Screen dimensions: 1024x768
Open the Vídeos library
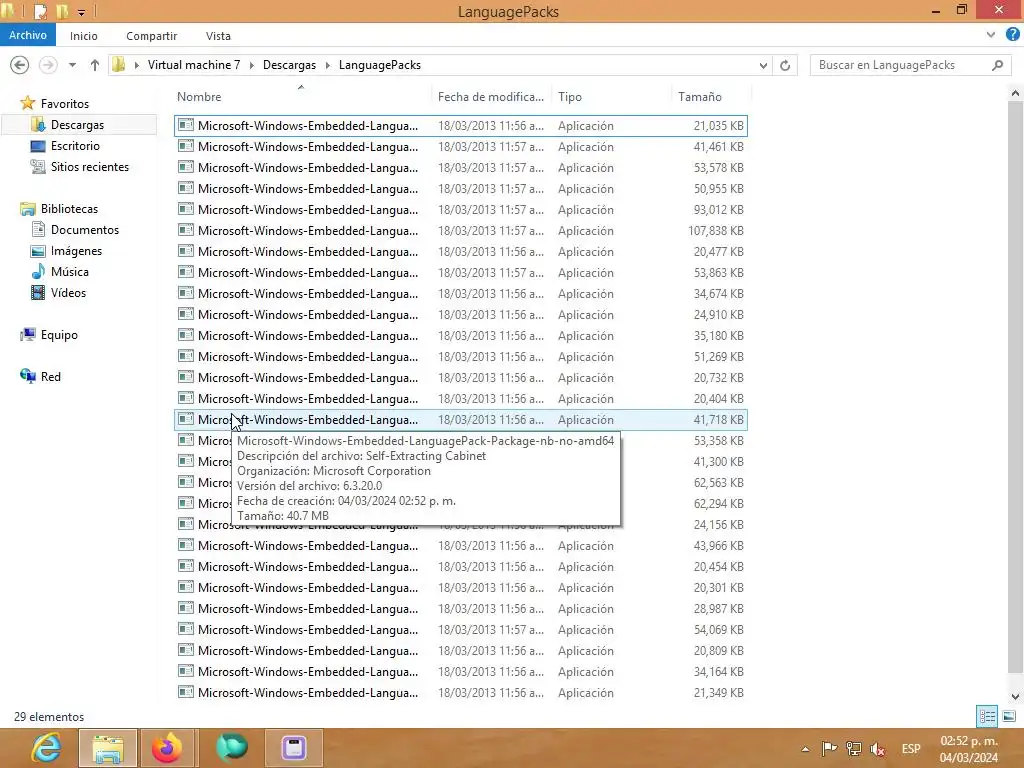click(x=68, y=293)
